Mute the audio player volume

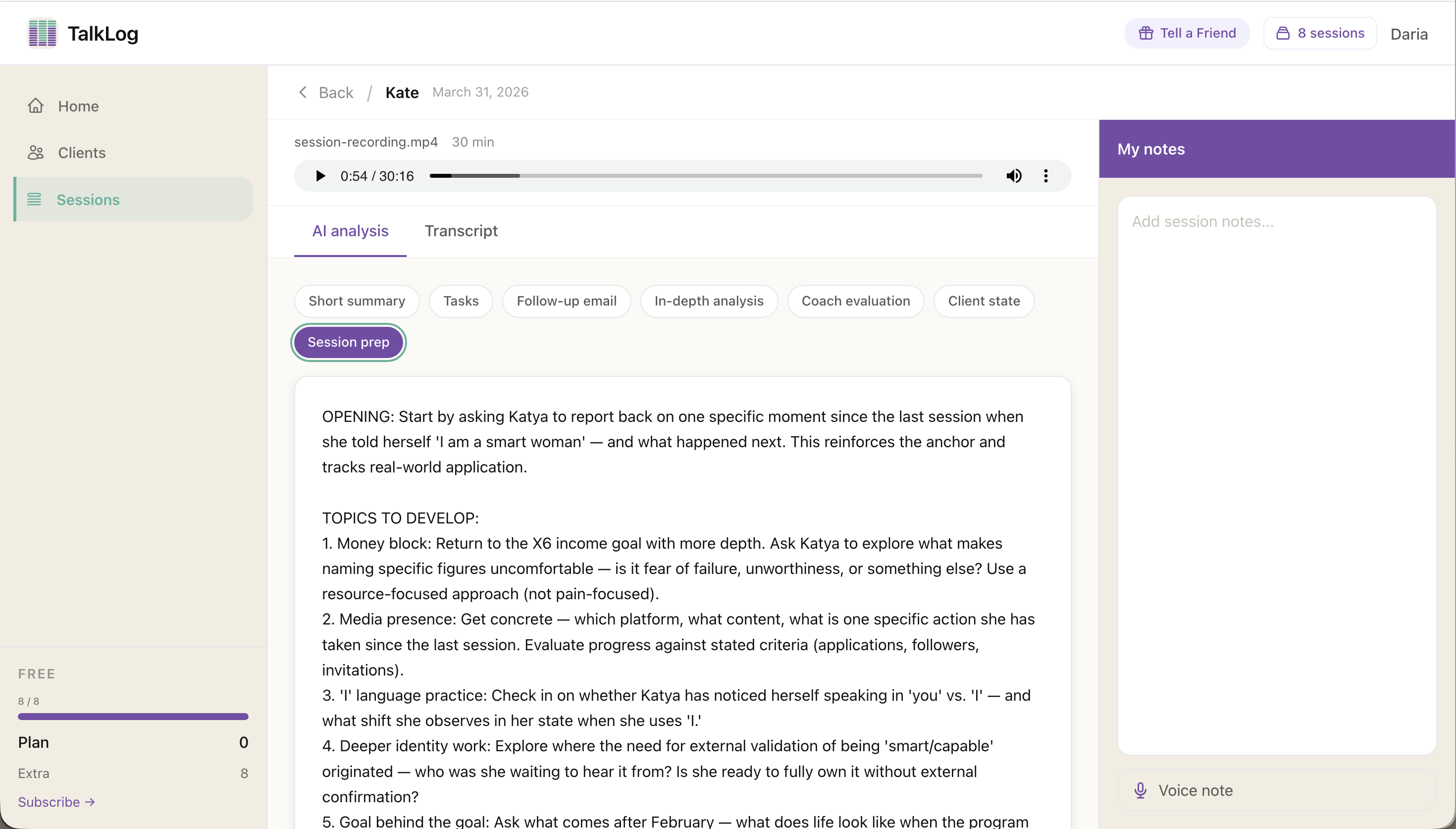(x=1014, y=175)
